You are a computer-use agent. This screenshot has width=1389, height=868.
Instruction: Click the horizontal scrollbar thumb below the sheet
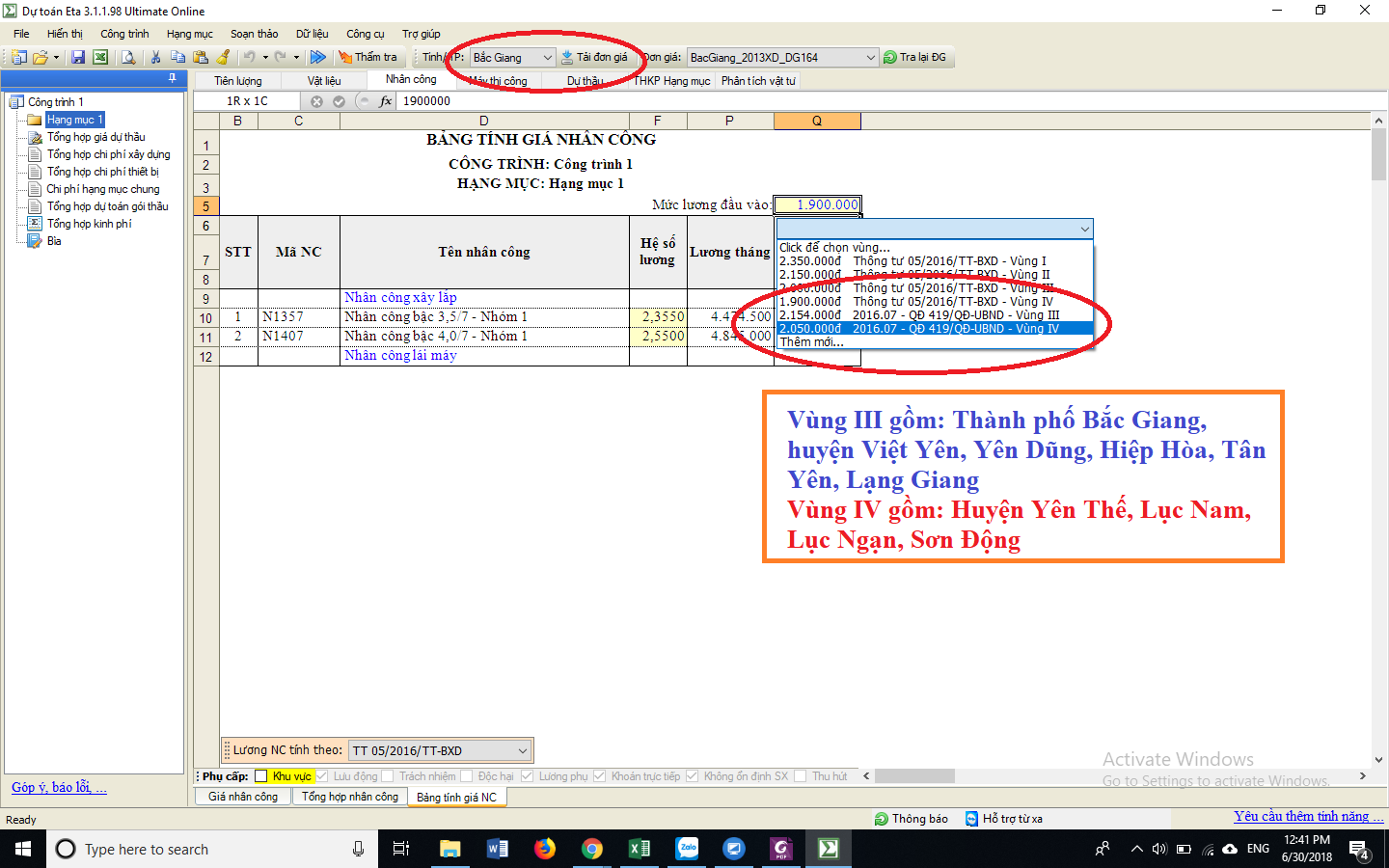[913, 776]
